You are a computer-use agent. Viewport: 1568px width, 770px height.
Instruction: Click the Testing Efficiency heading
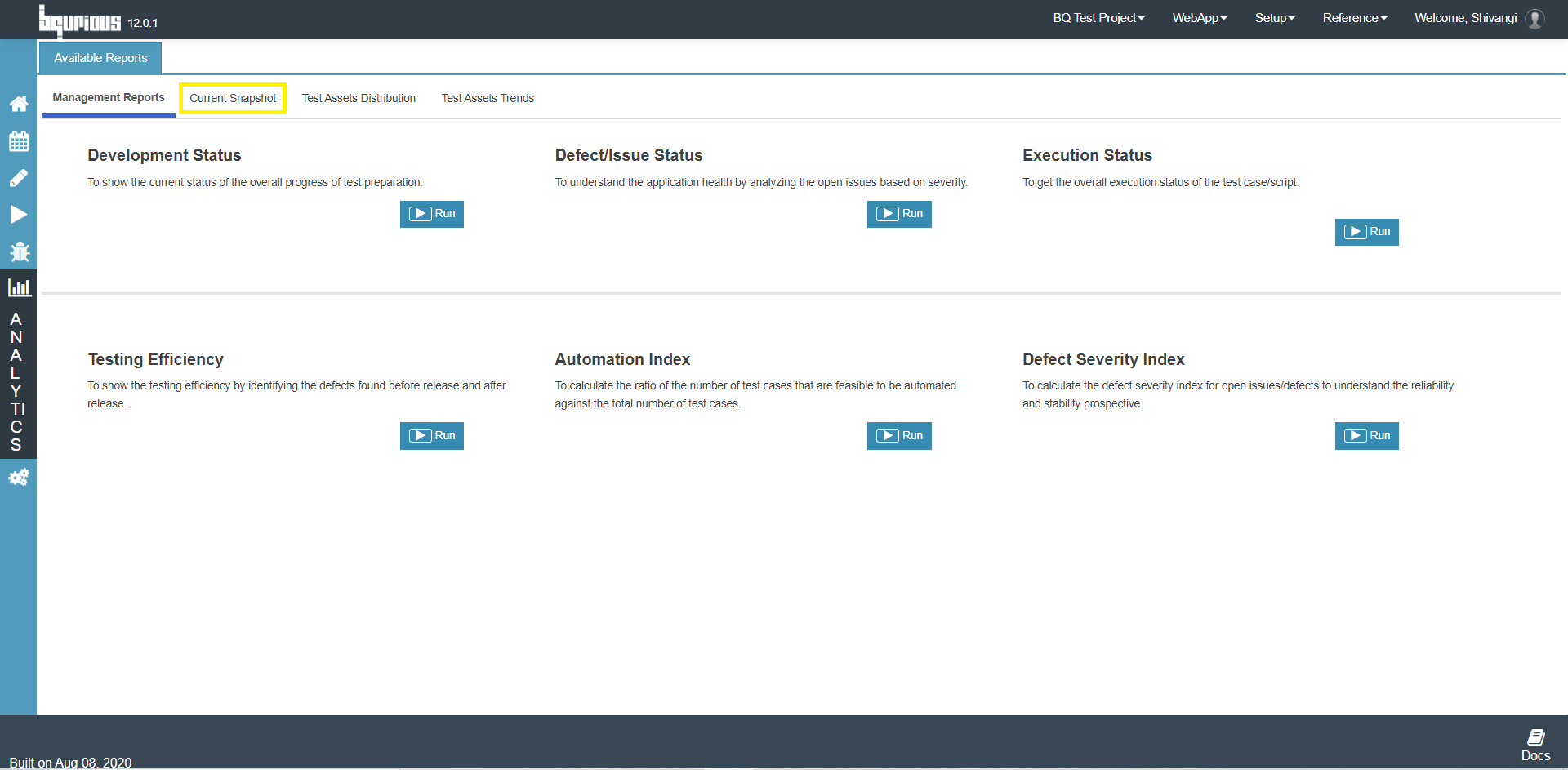tap(155, 359)
